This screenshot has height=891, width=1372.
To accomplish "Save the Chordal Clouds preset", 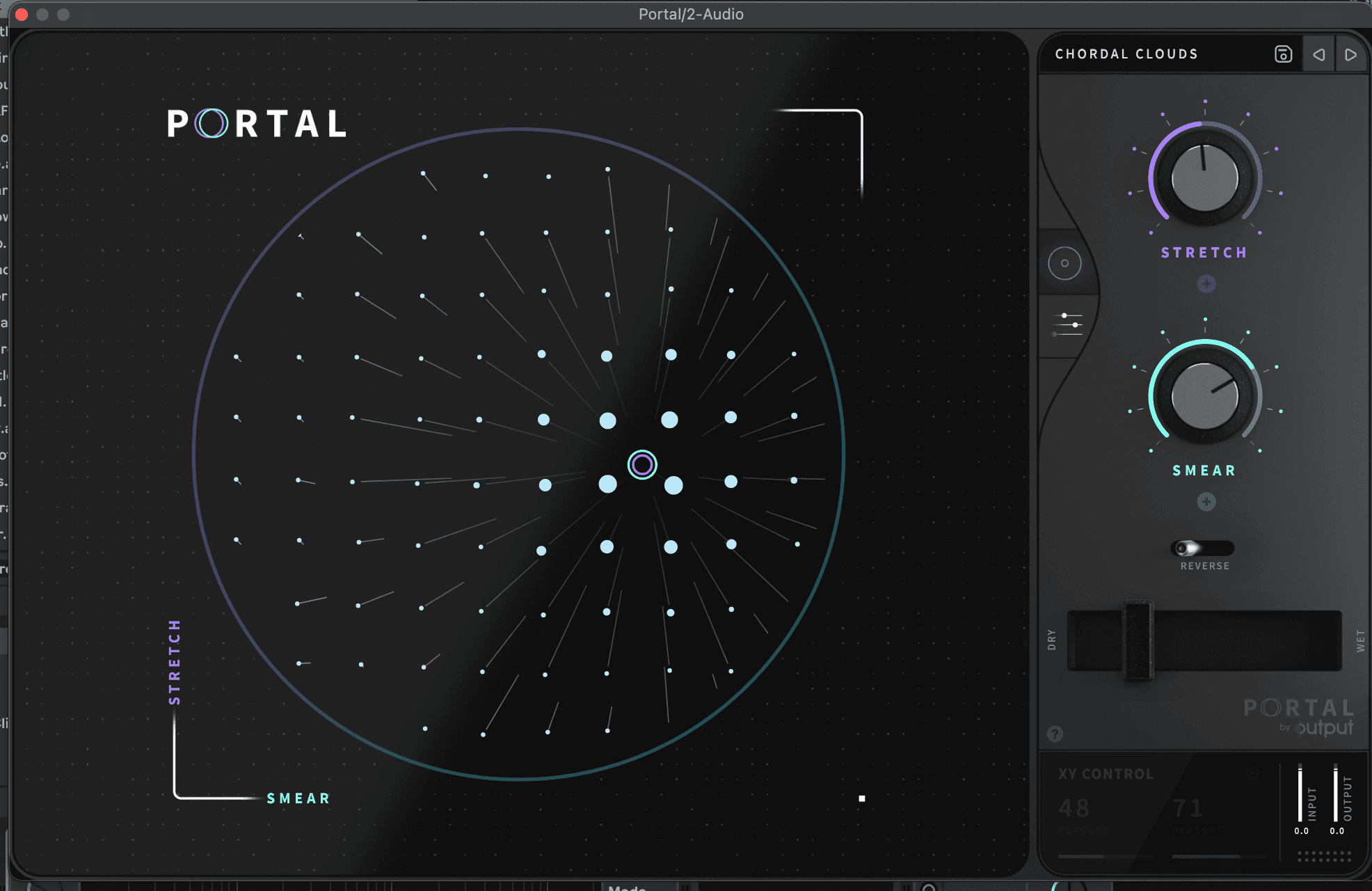I will [x=1283, y=54].
